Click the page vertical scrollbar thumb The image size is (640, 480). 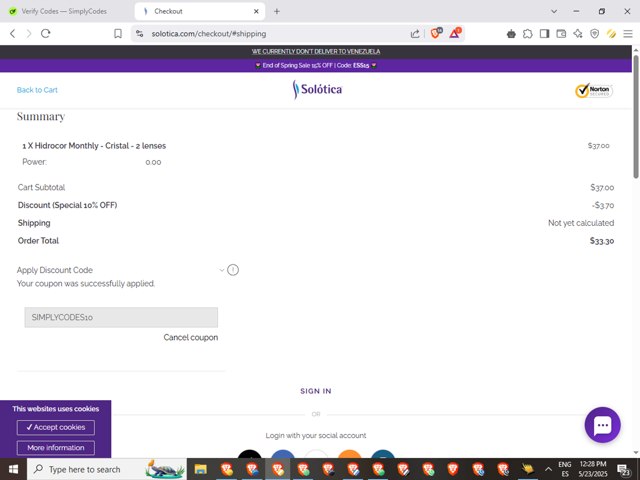[x=636, y=116]
